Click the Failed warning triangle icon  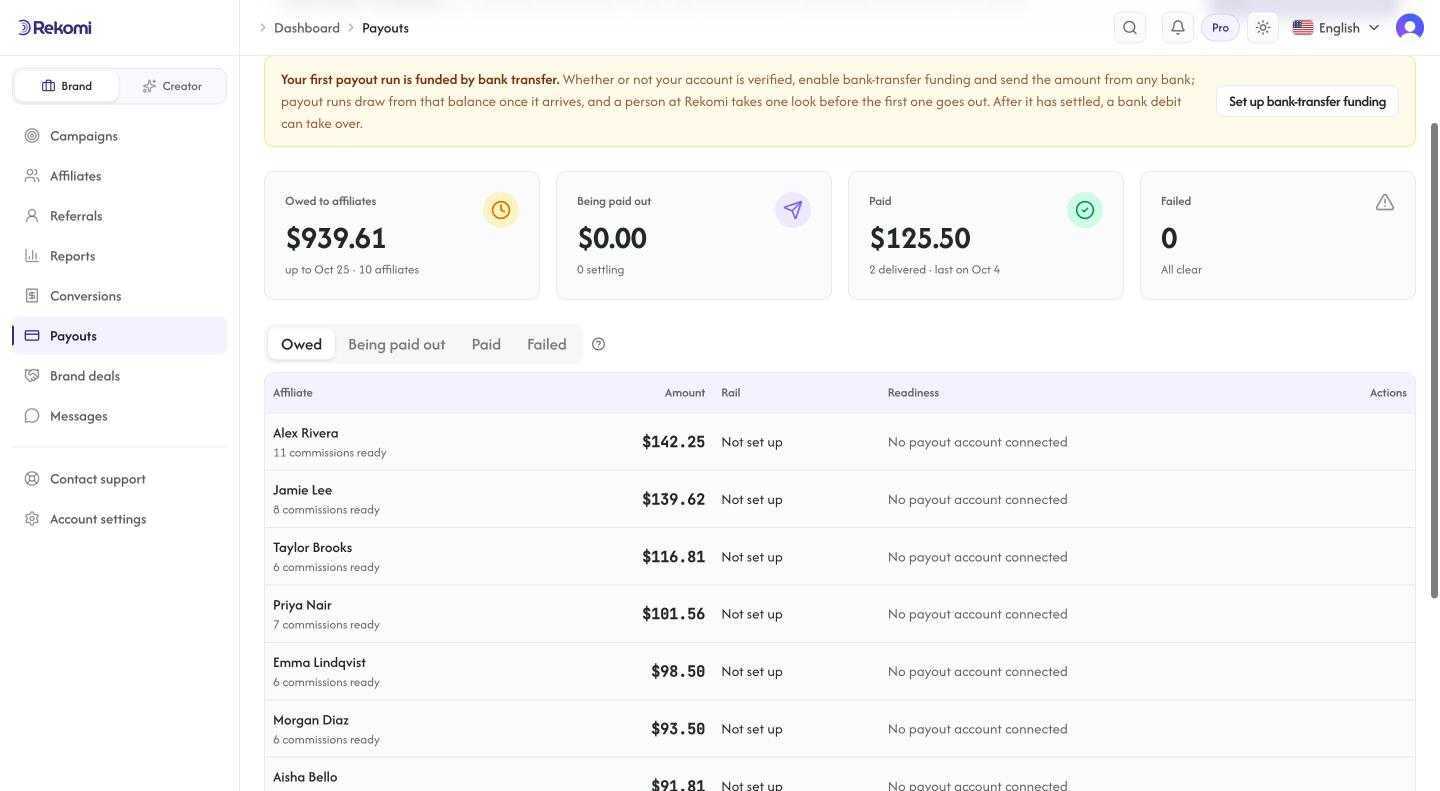pyautogui.click(x=1385, y=203)
